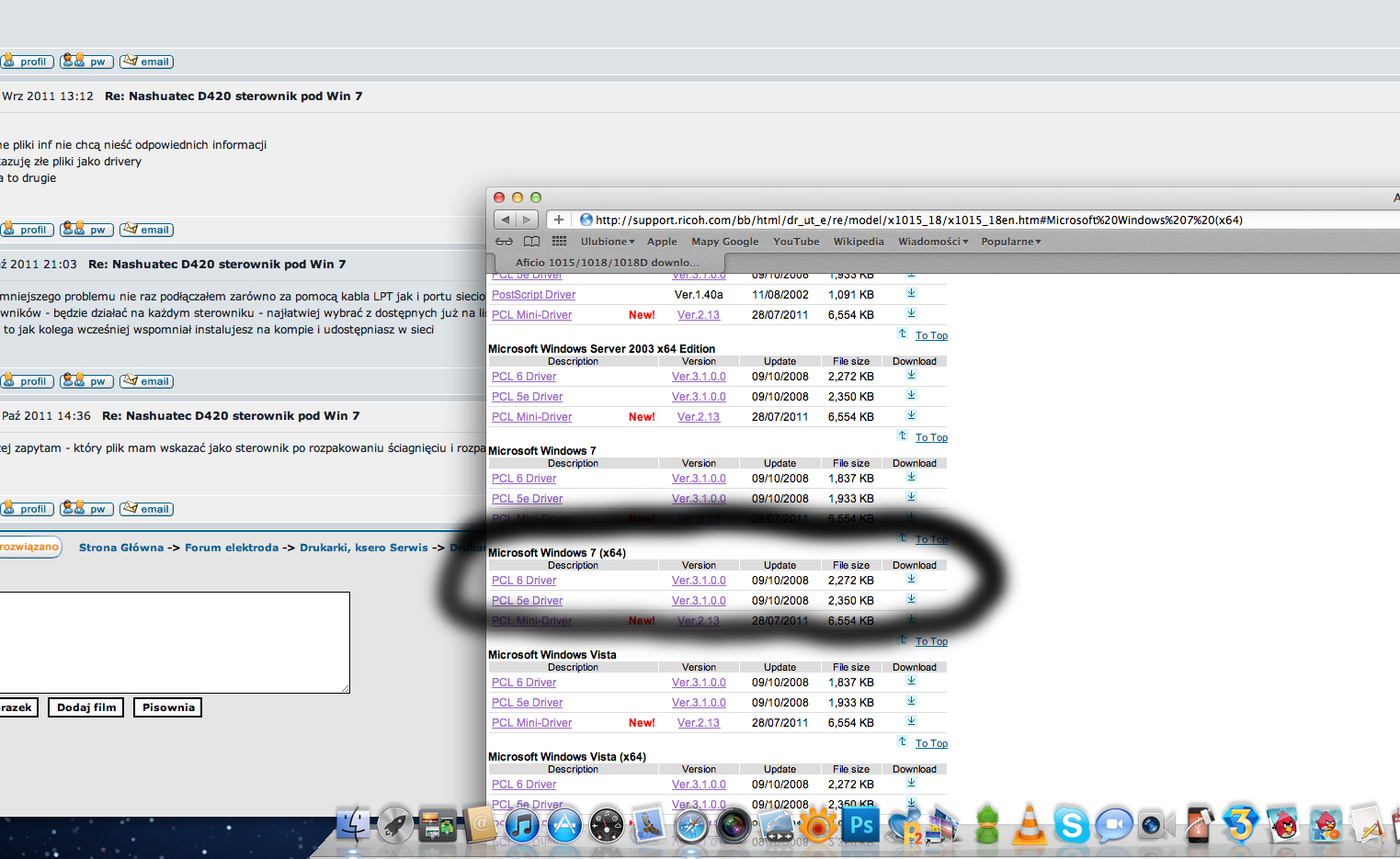This screenshot has height=859, width=1400.
Task: Open iTunes from the Dock
Action: coord(522,825)
